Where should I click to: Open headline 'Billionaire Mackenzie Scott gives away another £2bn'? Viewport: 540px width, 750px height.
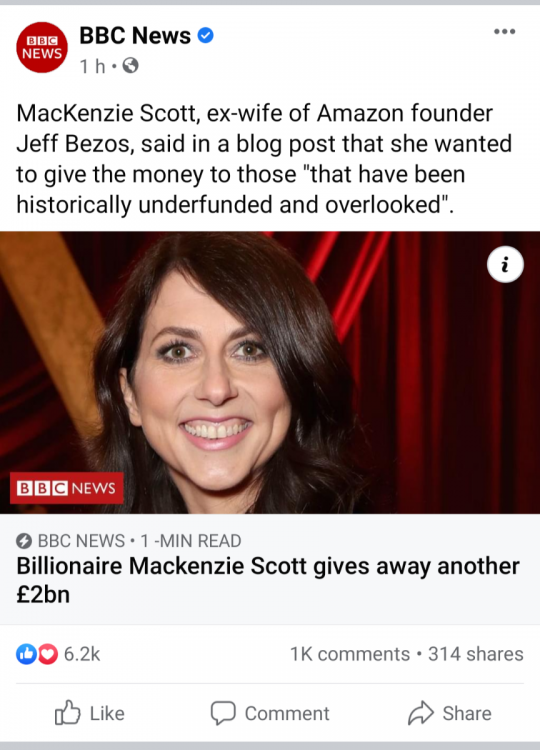268,580
